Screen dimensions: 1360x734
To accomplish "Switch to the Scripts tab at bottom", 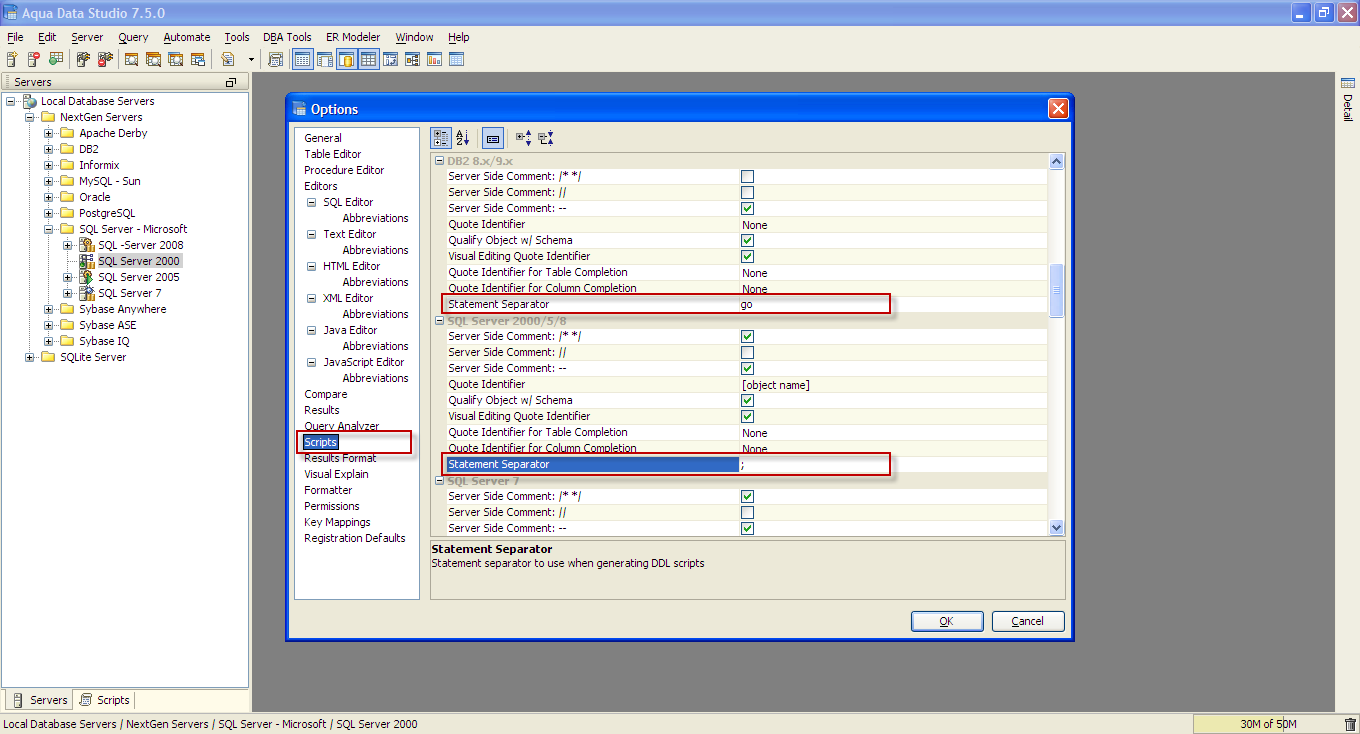I will [105, 700].
